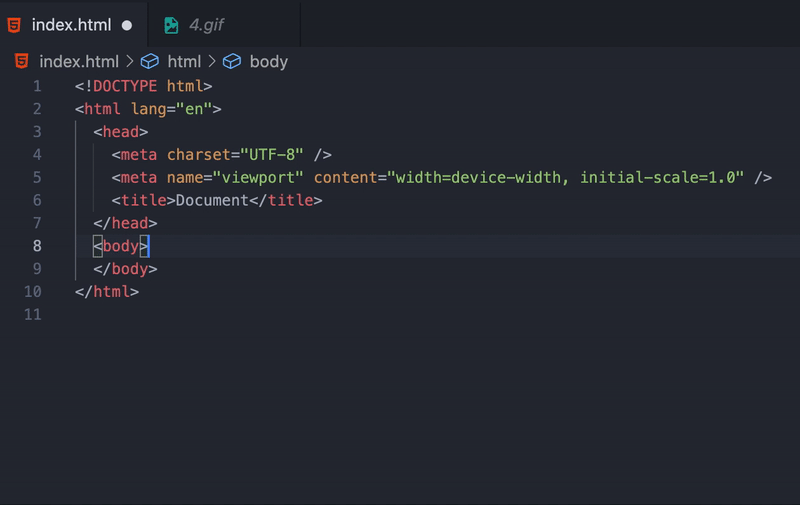Click the "viewport" name value
Image resolution: width=800 pixels, height=505 pixels.
click(x=258, y=178)
